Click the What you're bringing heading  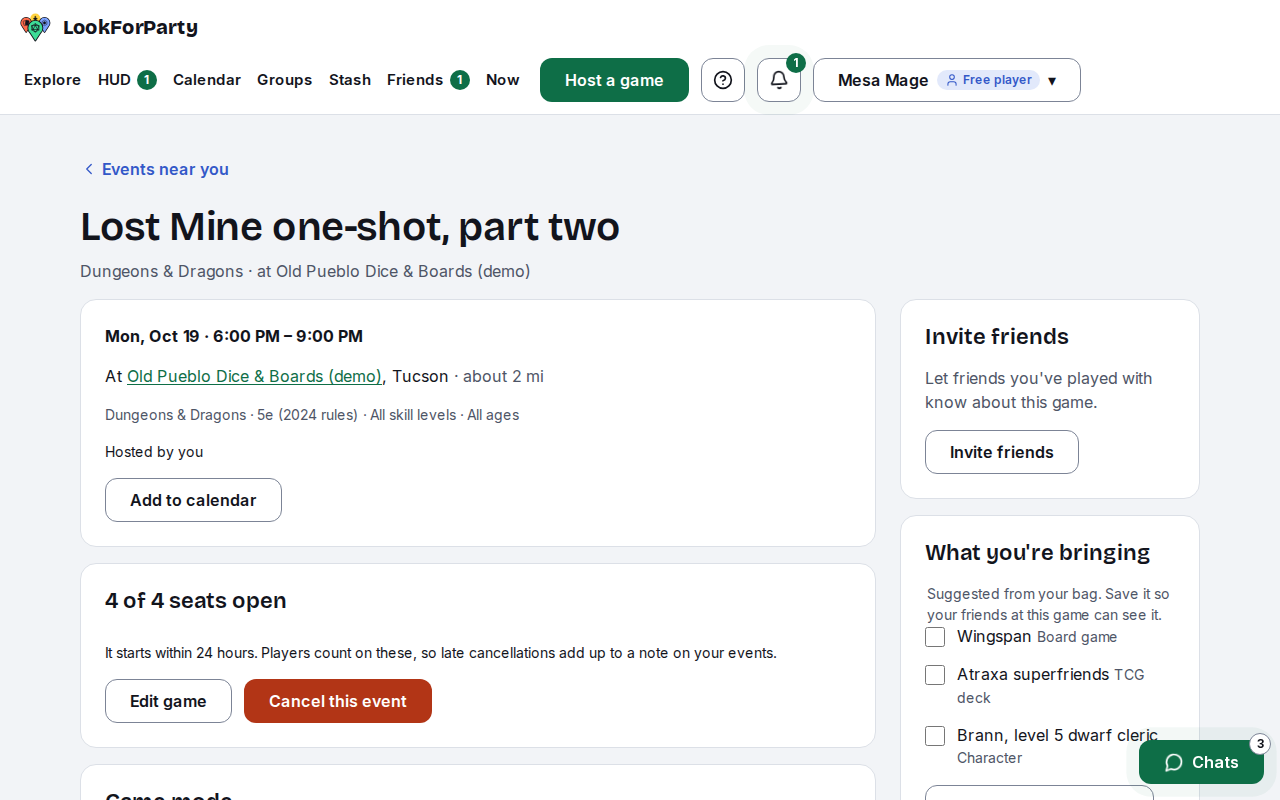coord(1038,552)
